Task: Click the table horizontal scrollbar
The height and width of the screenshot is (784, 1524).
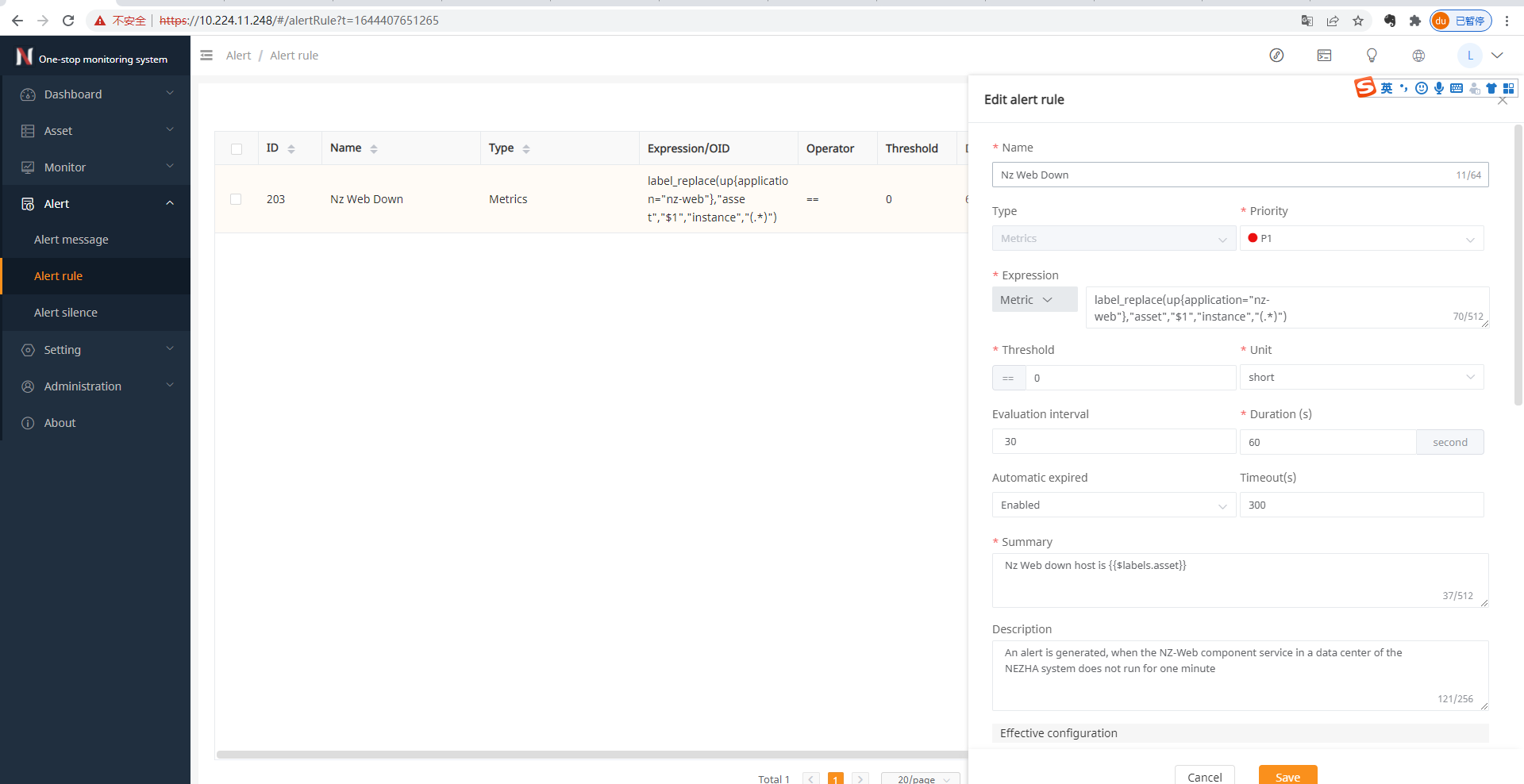Action: pyautogui.click(x=591, y=755)
